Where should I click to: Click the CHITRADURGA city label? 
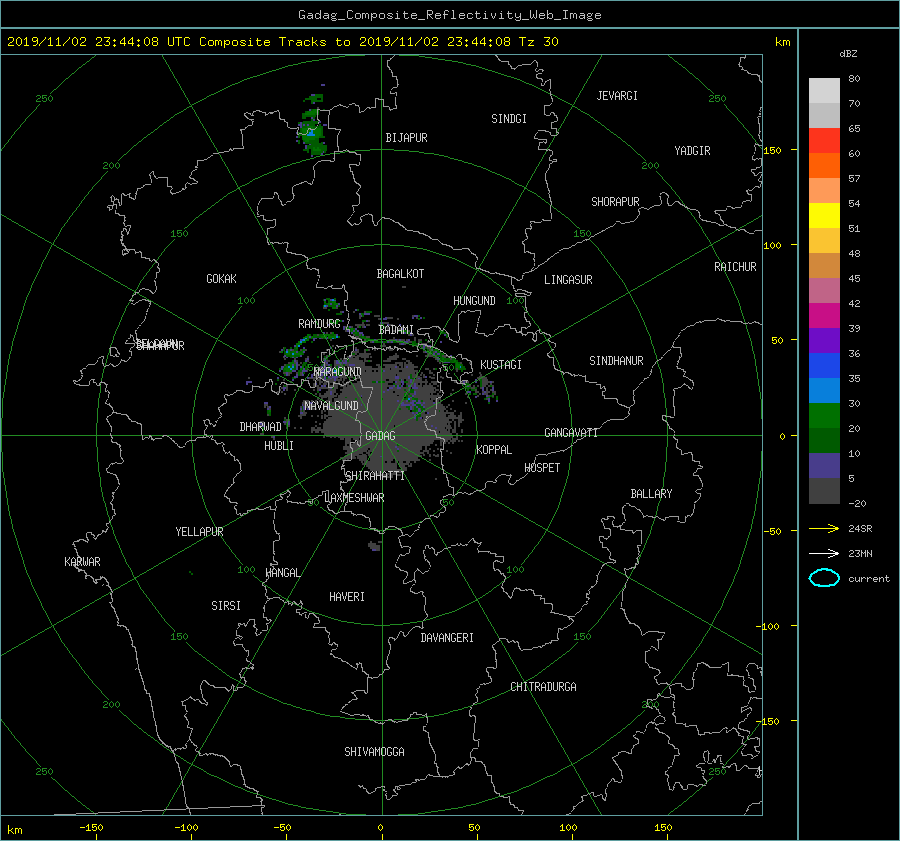(x=543, y=687)
